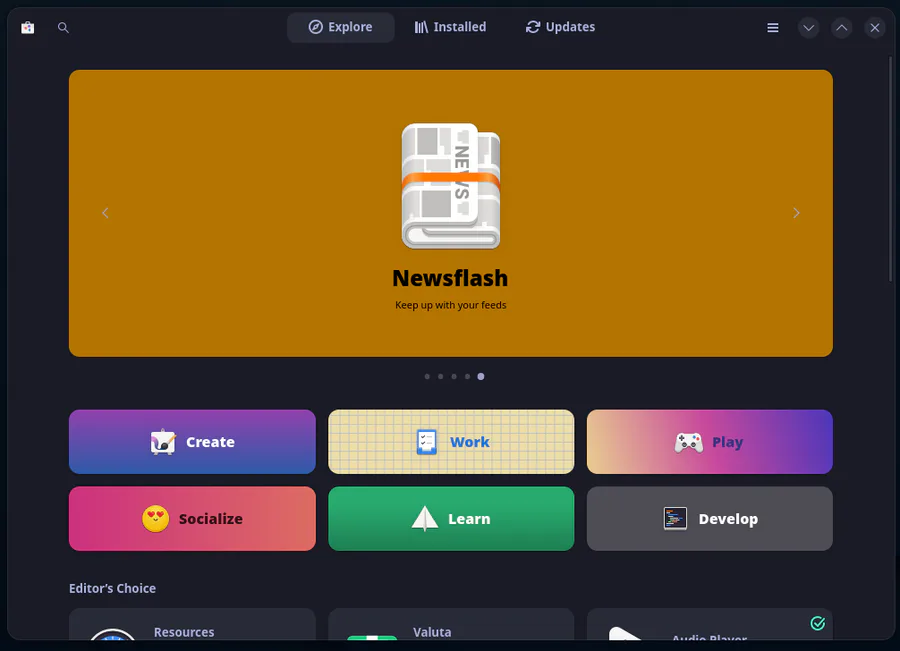Screen dimensions: 900x651
Task: Close the Software window
Action: pos(875,28)
